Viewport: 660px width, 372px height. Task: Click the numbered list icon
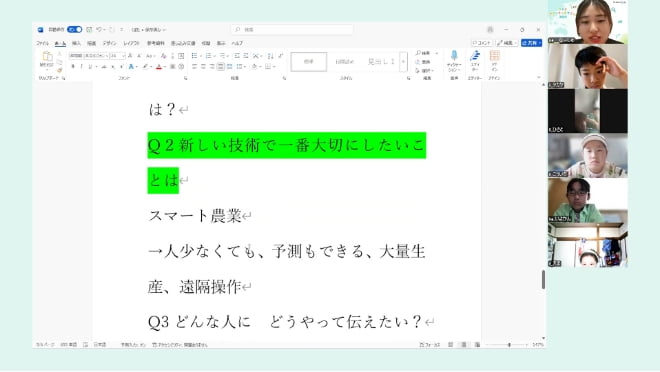(x=208, y=56)
